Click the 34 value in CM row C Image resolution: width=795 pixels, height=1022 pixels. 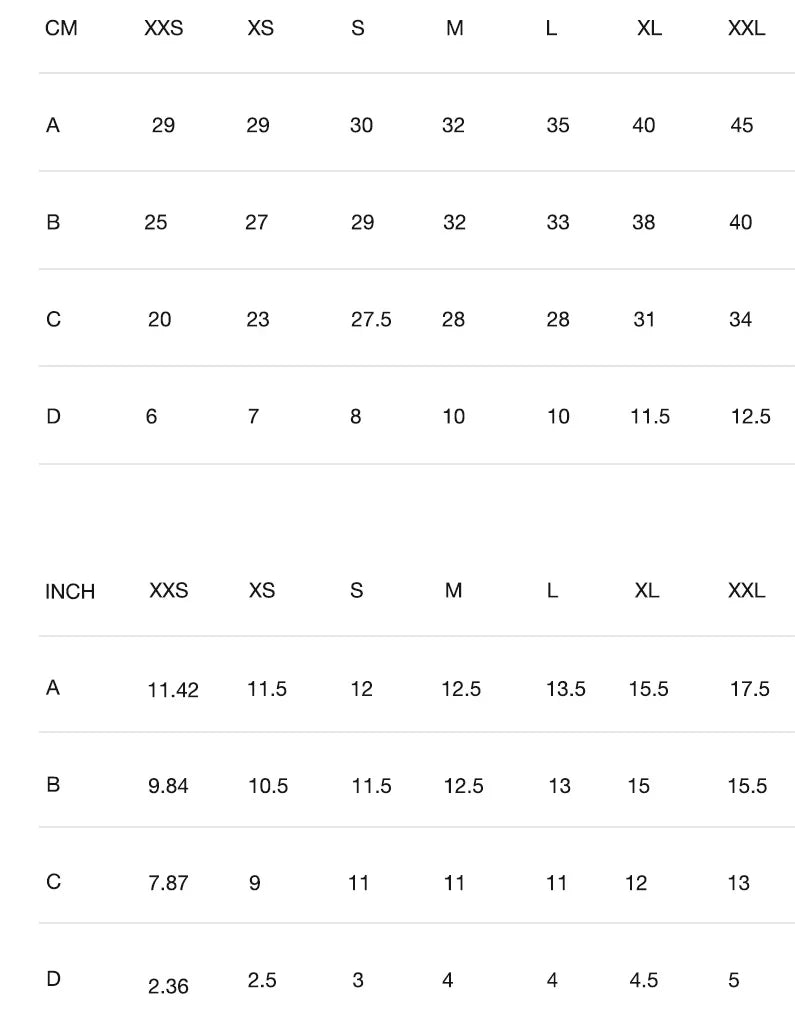[740, 320]
